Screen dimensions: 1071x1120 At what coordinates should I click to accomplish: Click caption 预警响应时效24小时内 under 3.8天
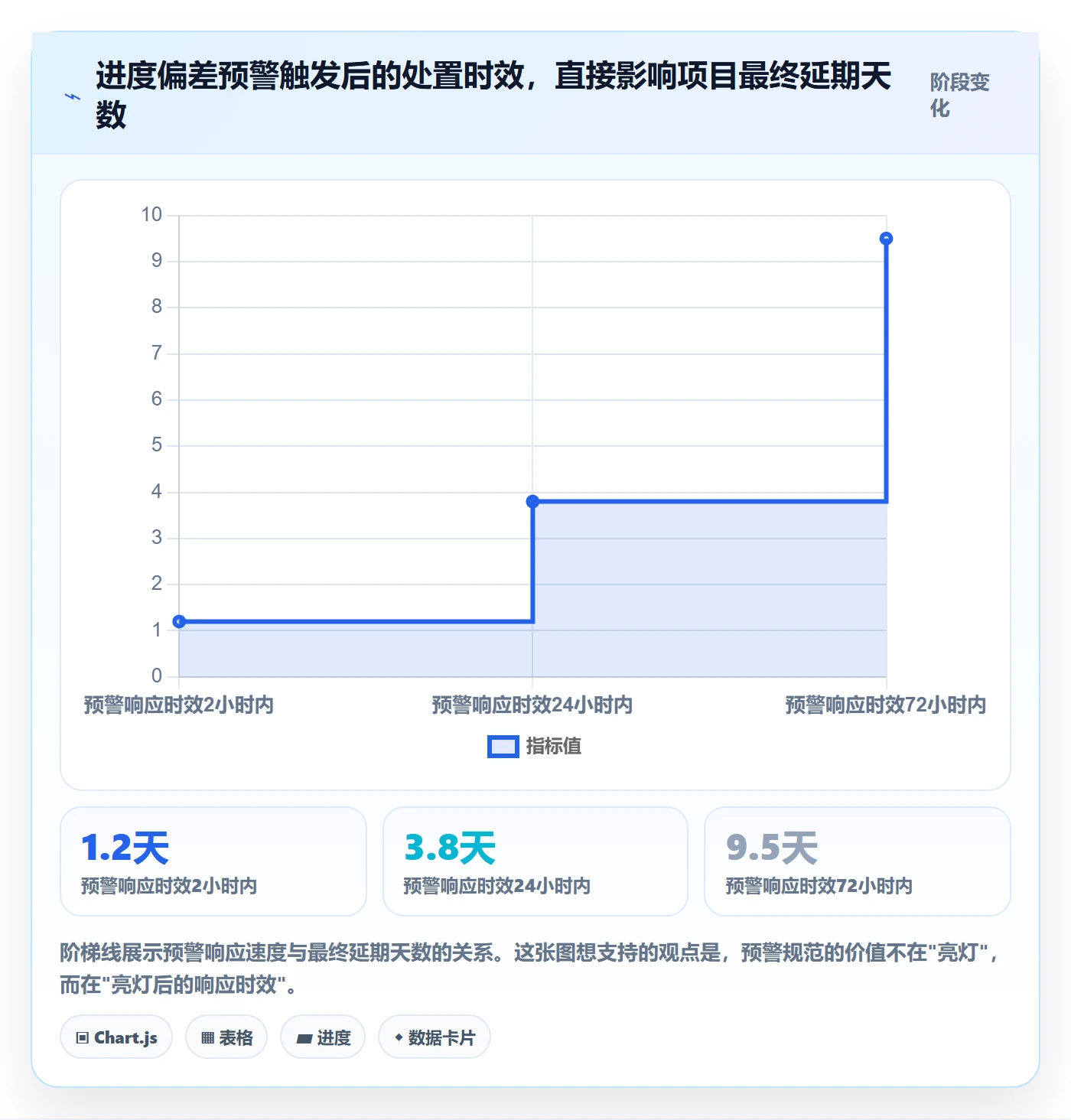click(x=497, y=886)
